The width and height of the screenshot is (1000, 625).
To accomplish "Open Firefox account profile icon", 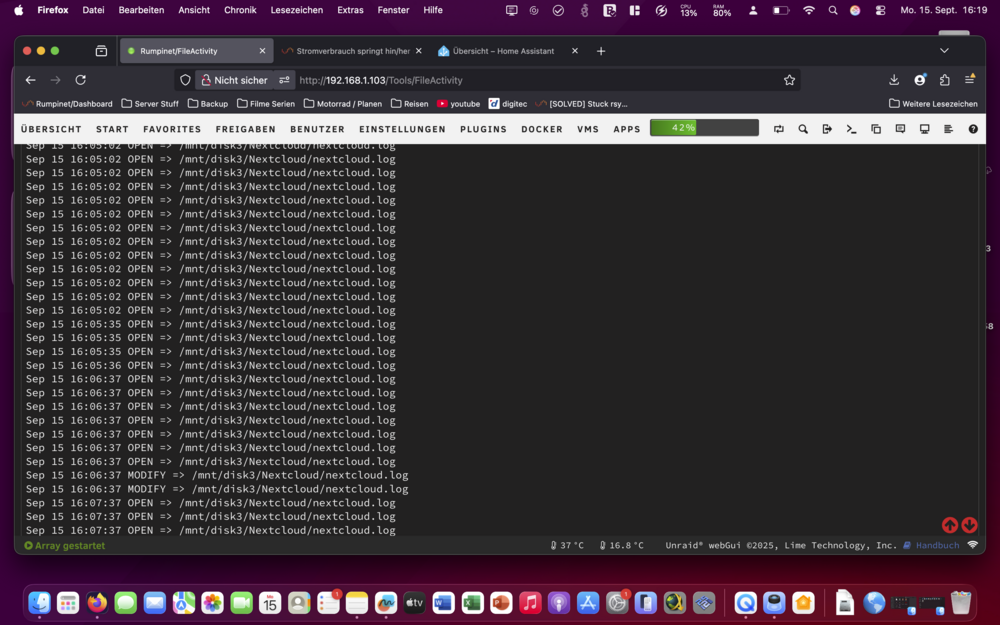I will 920,80.
